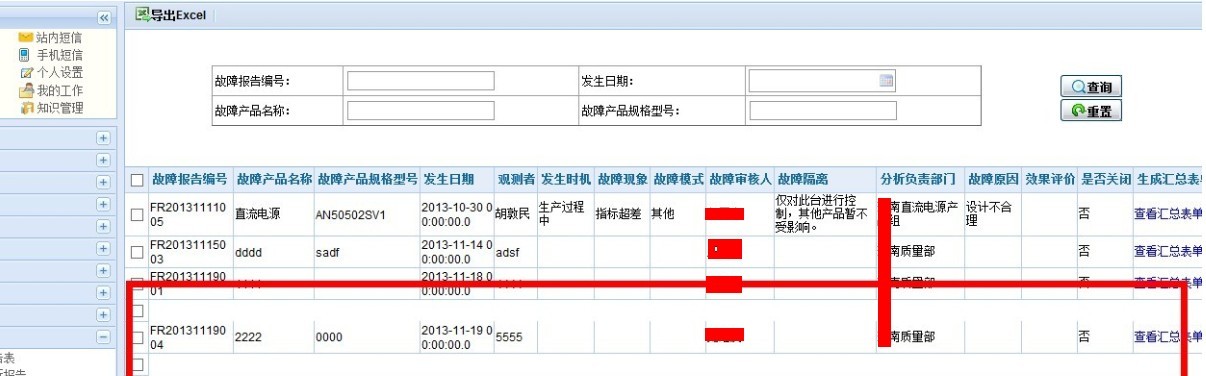The image size is (1206, 376).
Task: Sort by 故障产品规格型号 column header
Action: pos(367,180)
